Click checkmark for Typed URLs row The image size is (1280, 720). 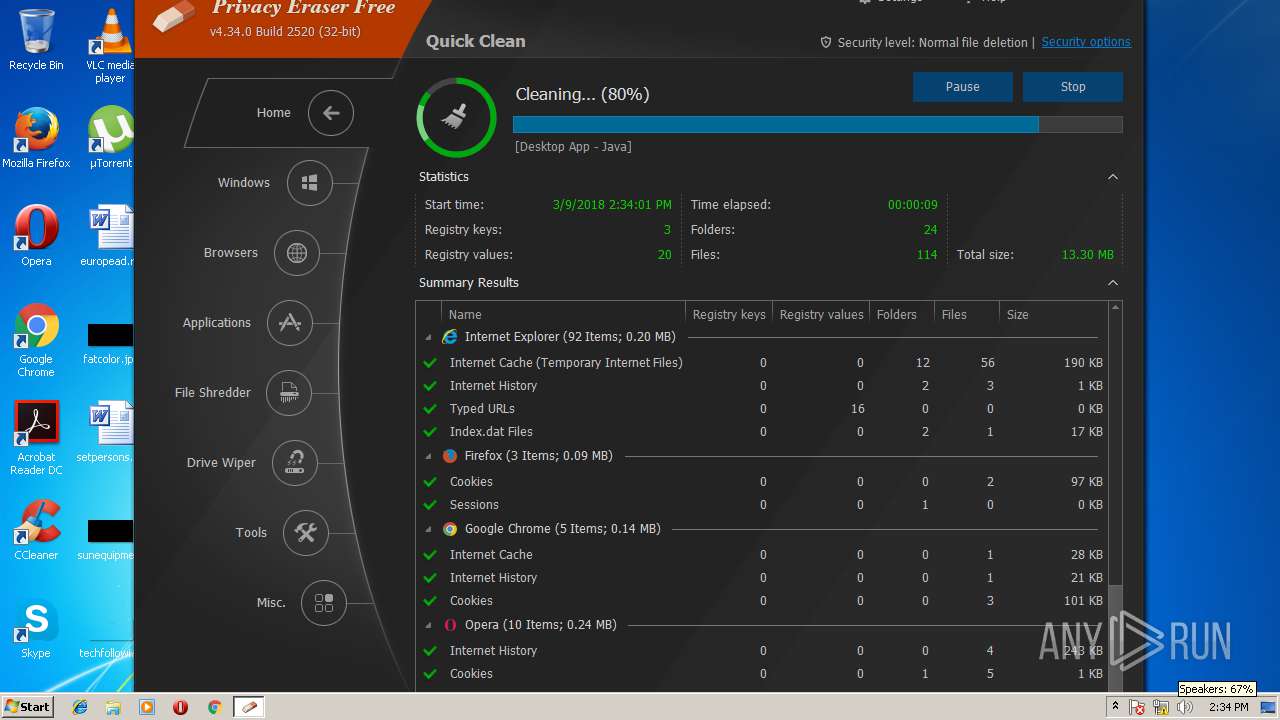tap(430, 409)
